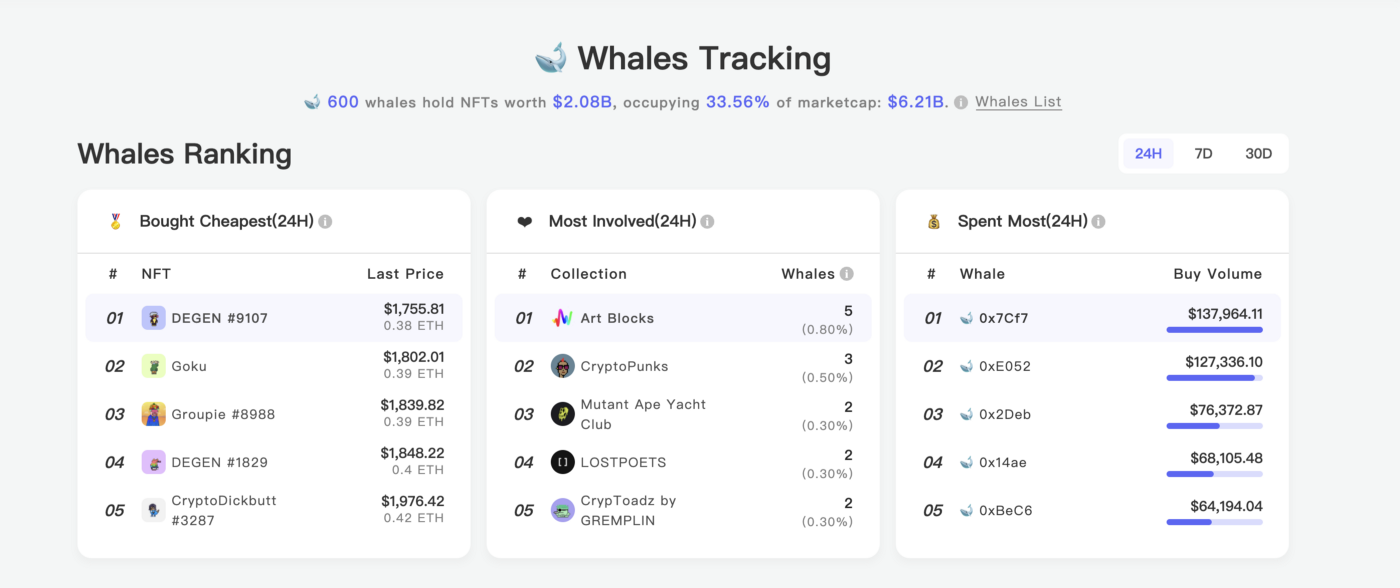Click the whale icon beside 0x14ae

point(966,462)
